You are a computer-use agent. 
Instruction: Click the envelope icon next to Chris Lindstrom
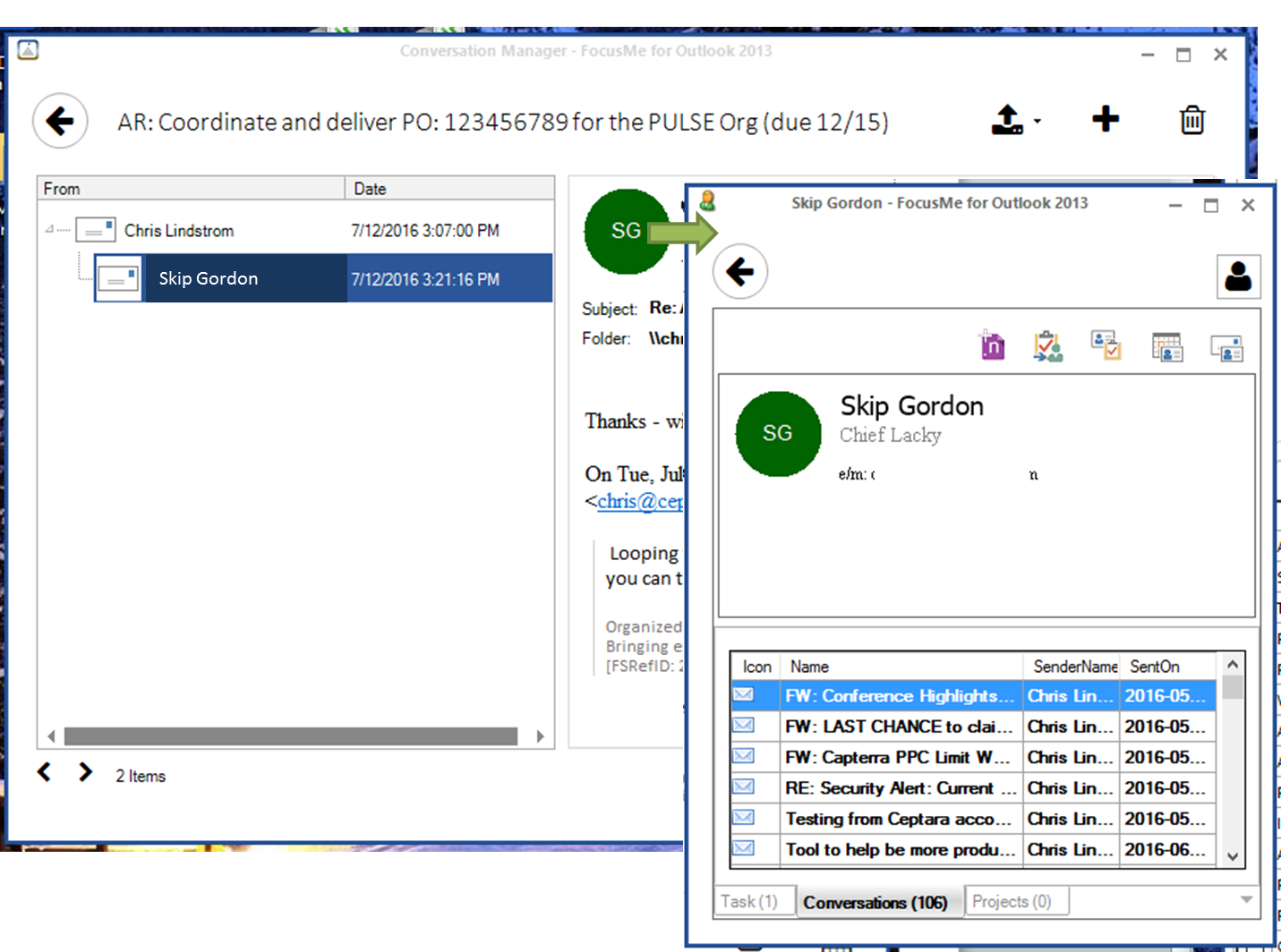[x=96, y=230]
